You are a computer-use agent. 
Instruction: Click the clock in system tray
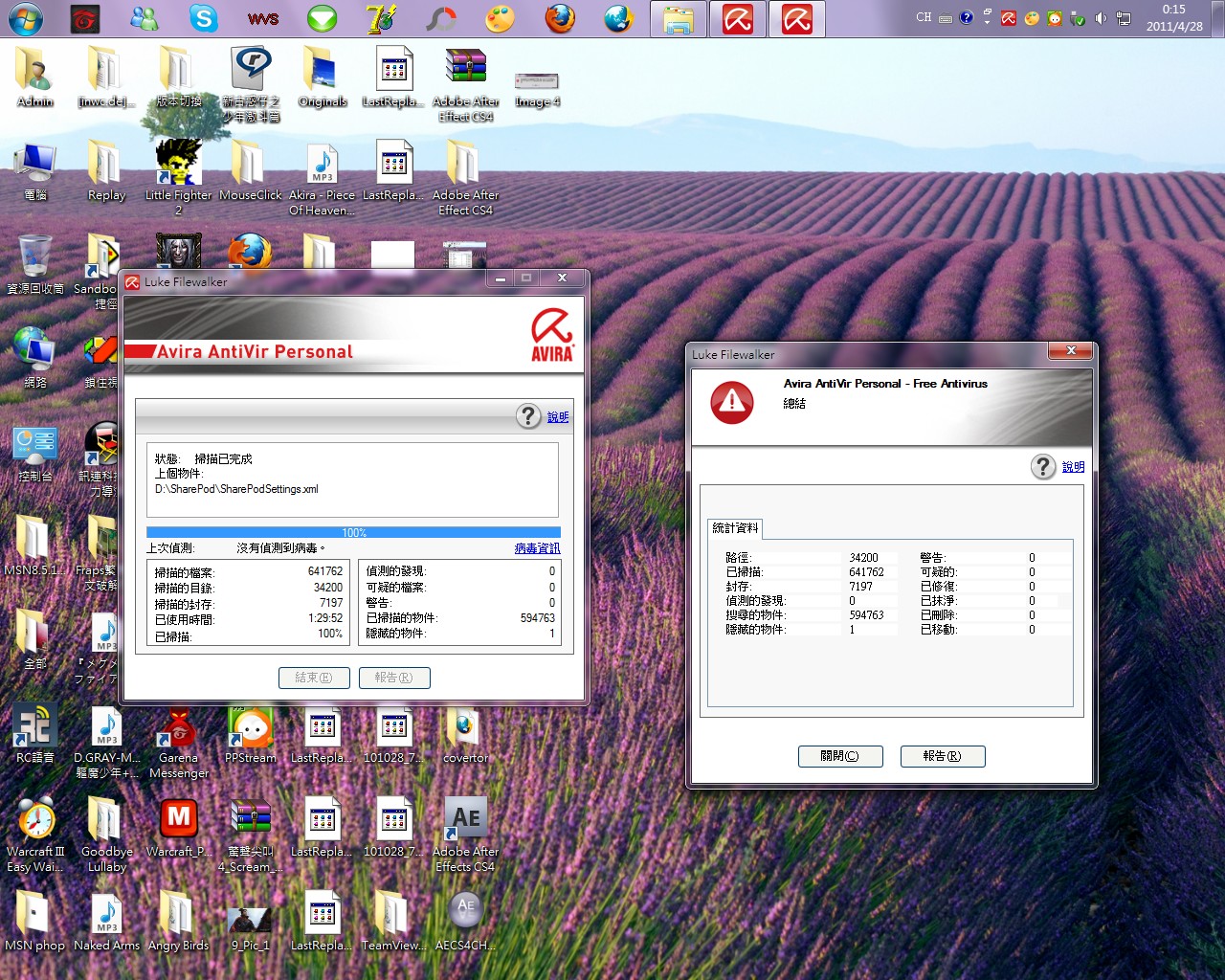click(1174, 18)
